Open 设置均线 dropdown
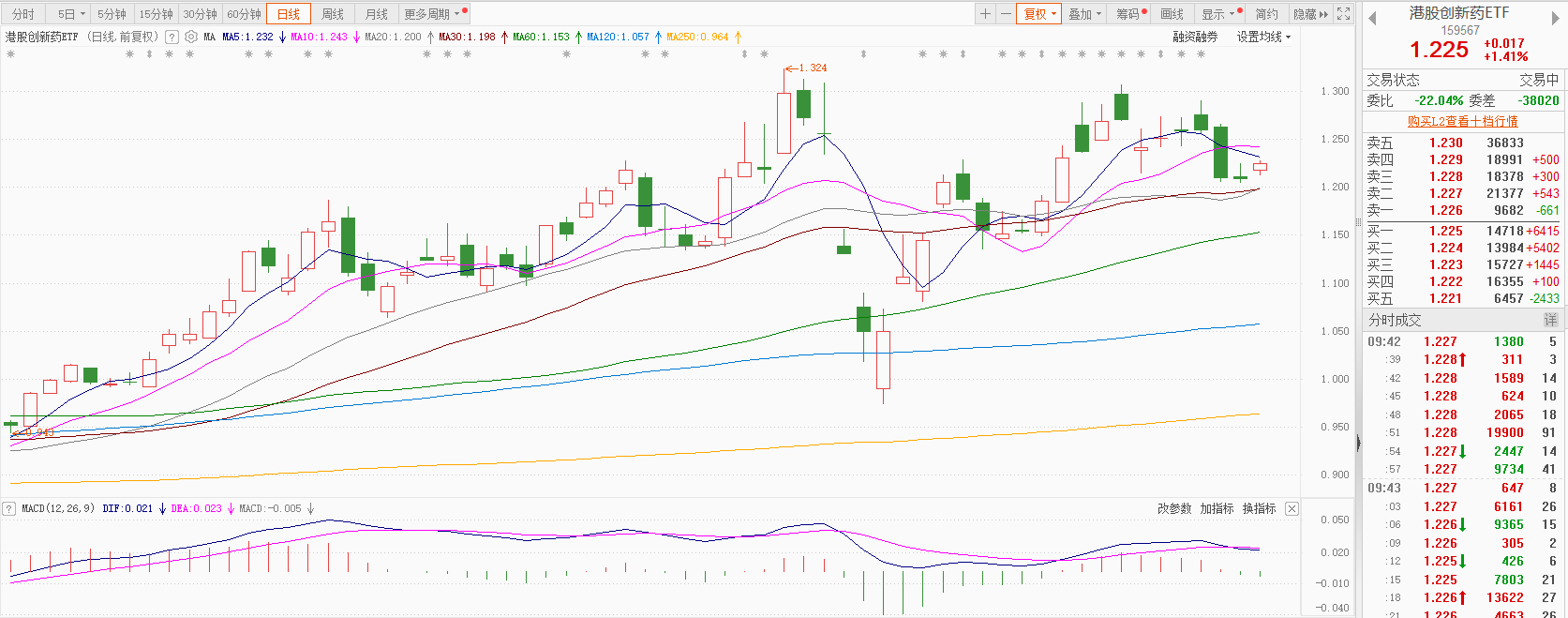The height and width of the screenshot is (618, 1568). (1263, 37)
